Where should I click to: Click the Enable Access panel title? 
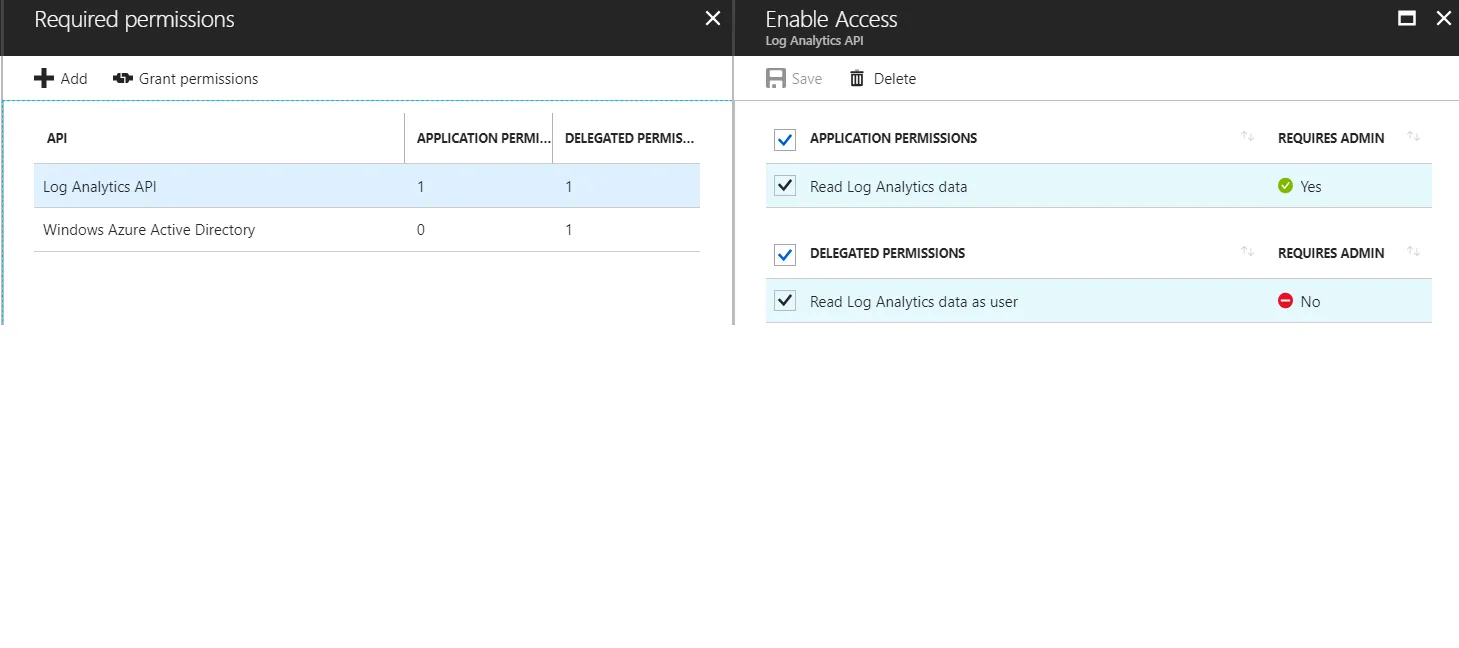coord(831,19)
